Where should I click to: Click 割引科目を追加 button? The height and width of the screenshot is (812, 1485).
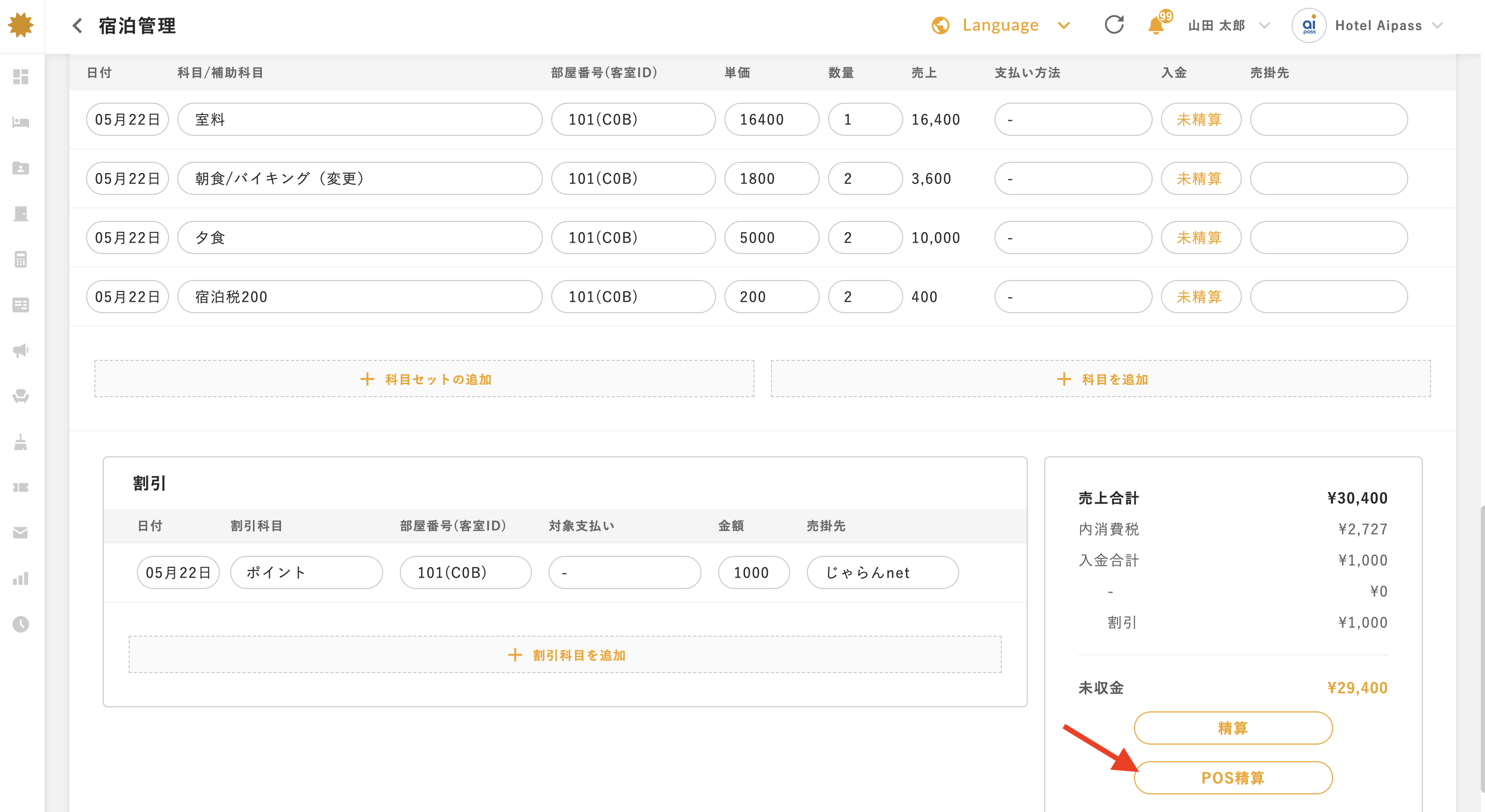[x=565, y=655]
